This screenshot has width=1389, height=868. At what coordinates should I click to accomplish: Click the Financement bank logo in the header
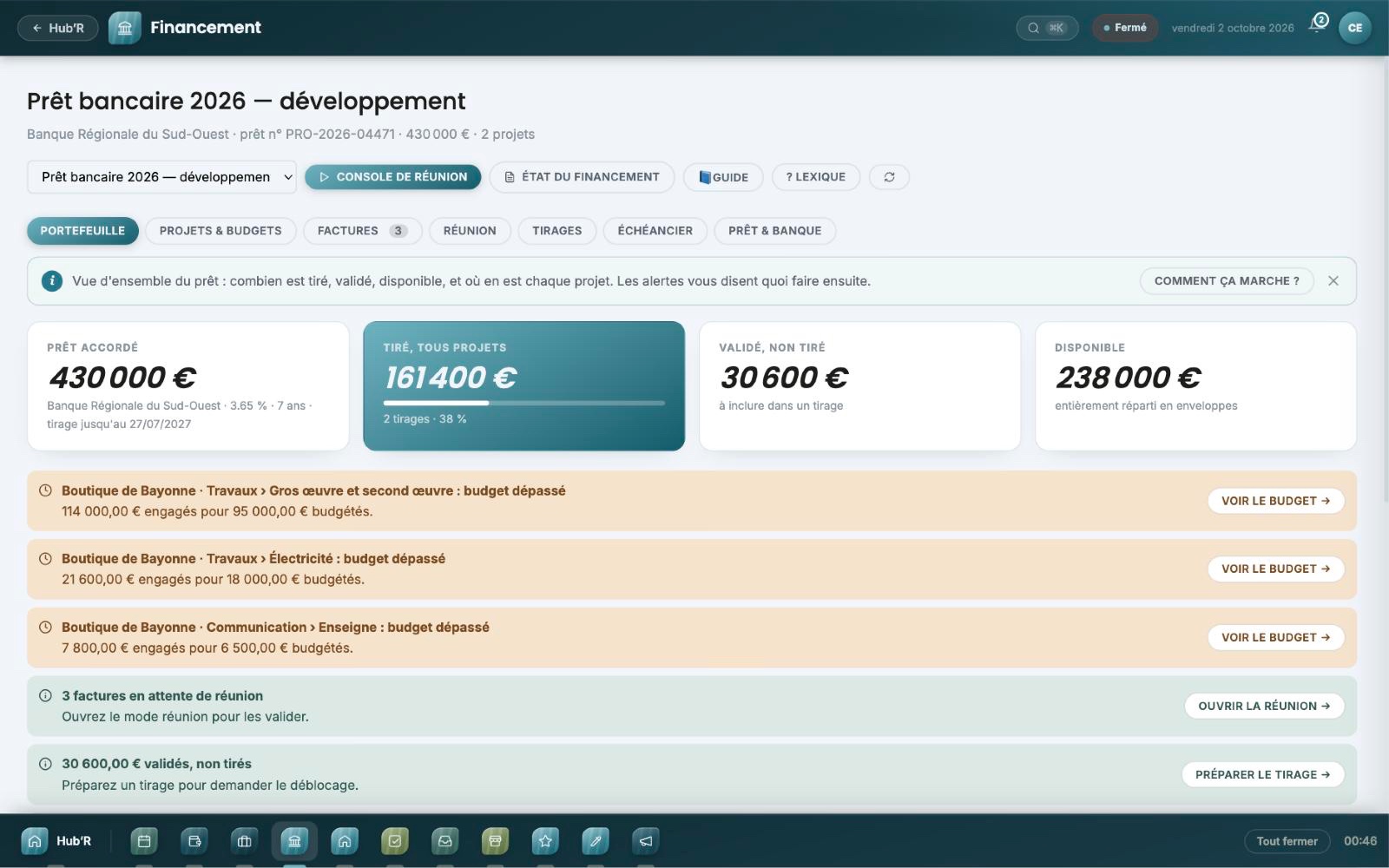[125, 28]
